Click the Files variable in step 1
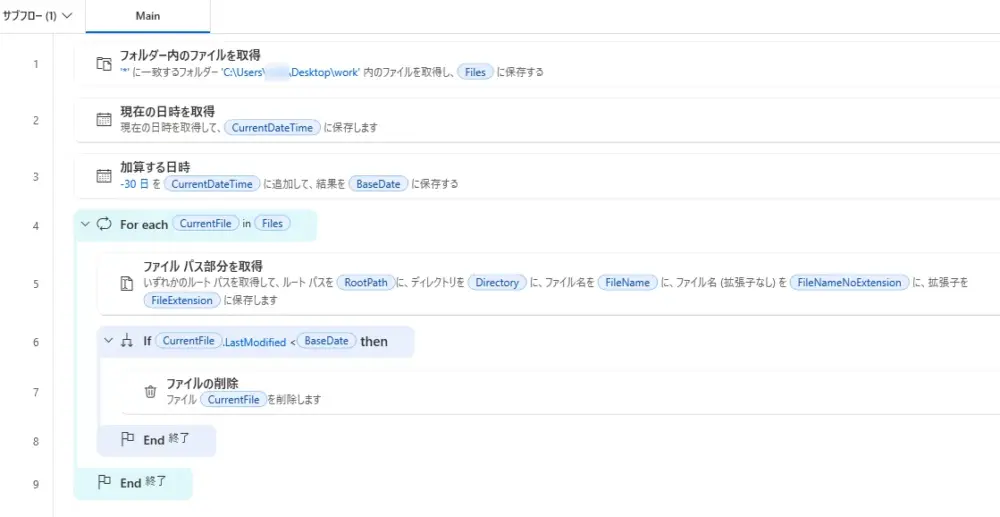1000x517 pixels. tap(475, 73)
